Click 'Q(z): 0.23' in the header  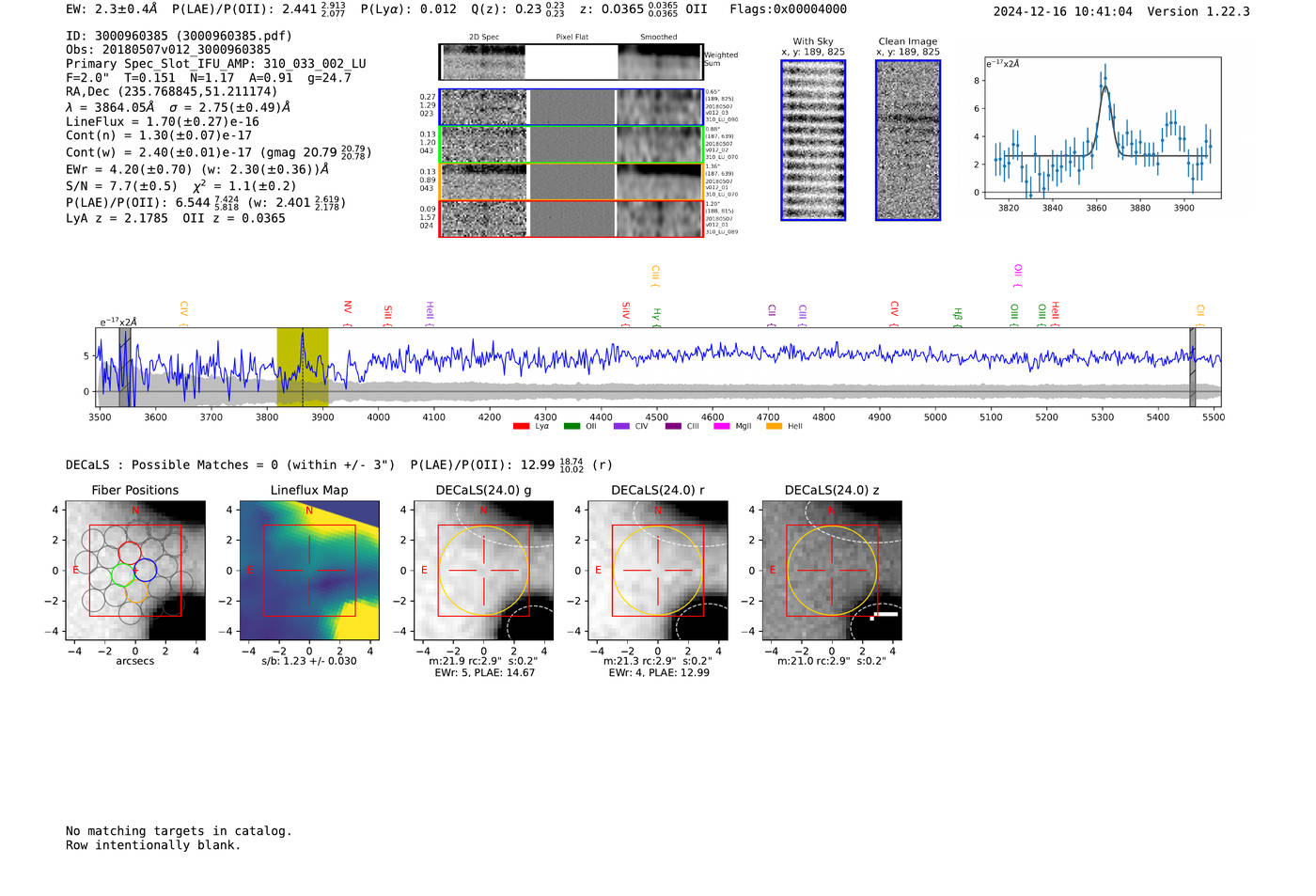[519, 9]
